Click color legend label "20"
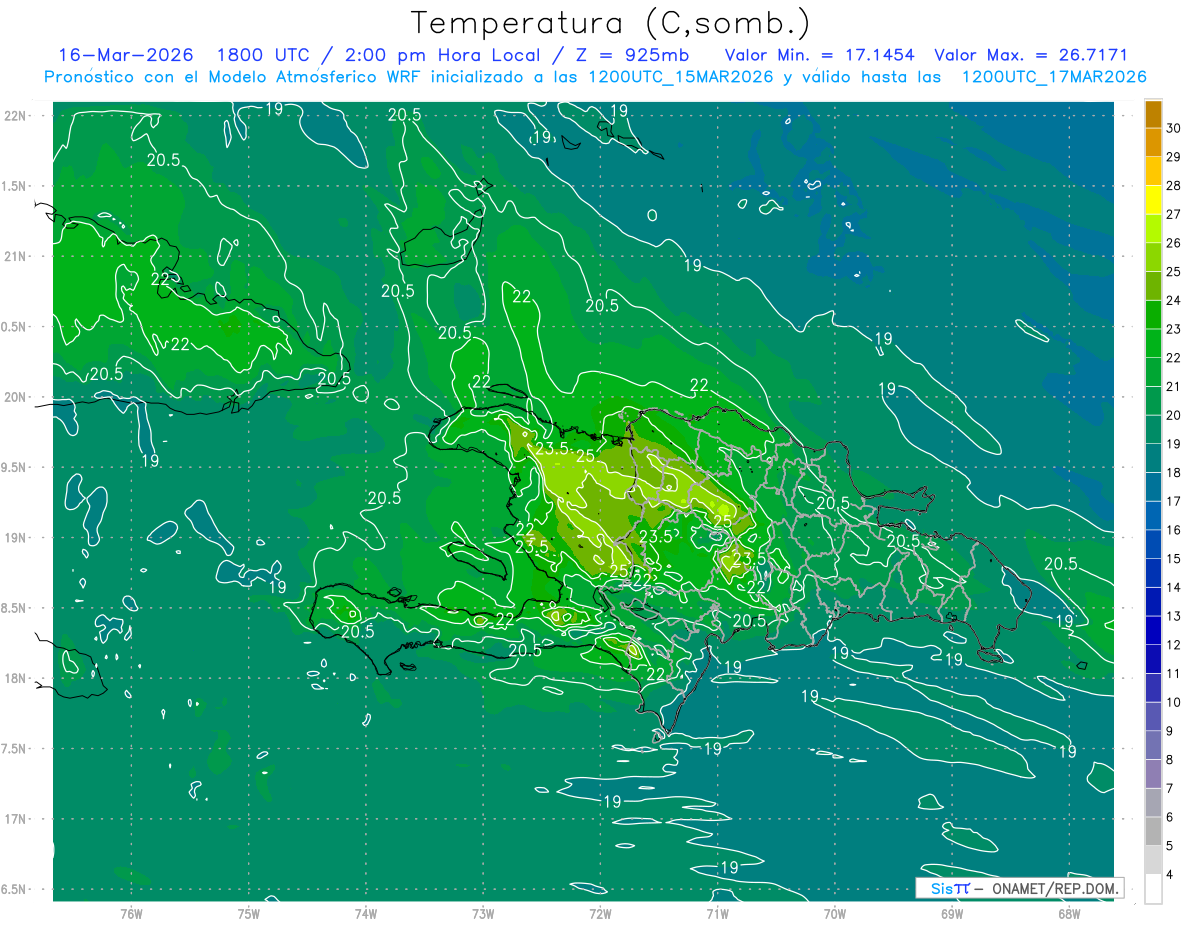 click(x=1174, y=415)
